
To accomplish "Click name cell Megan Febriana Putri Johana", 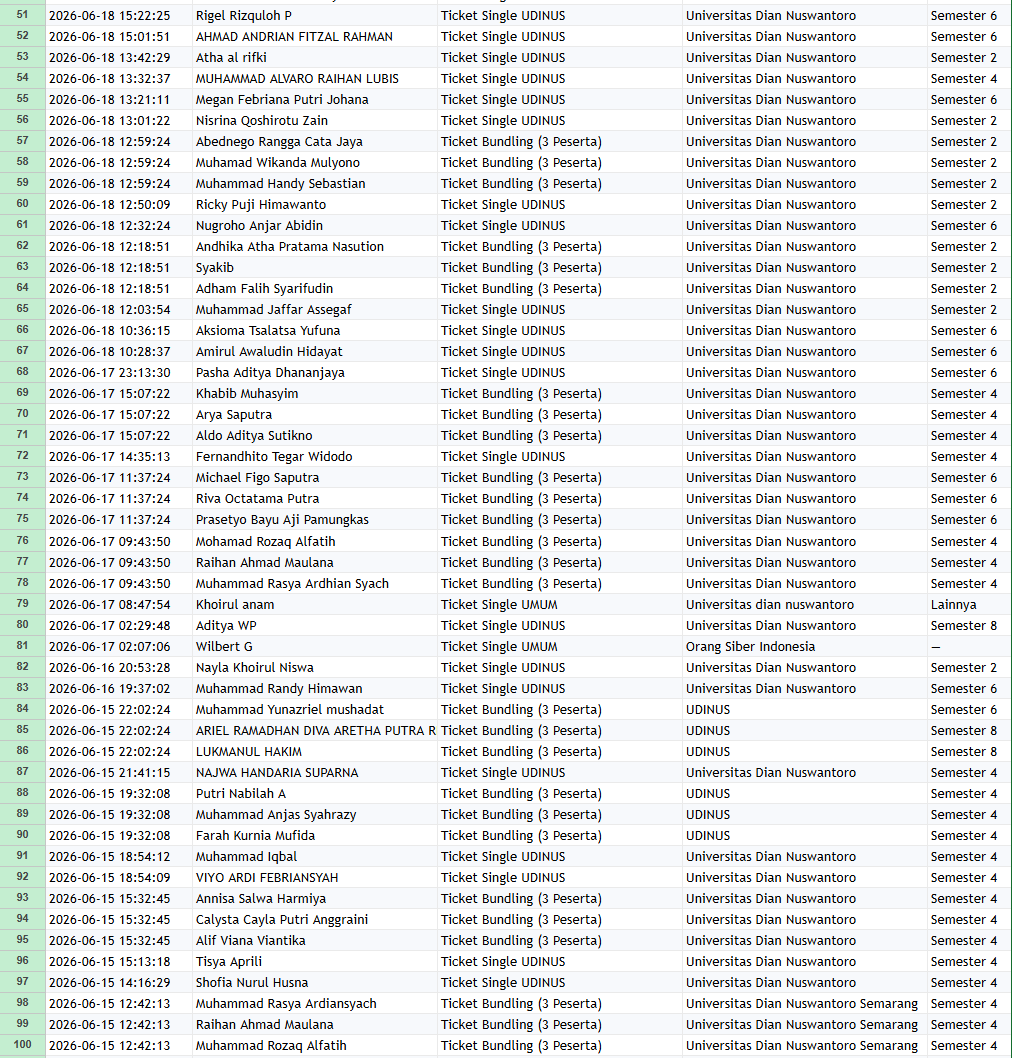I will [314, 99].
